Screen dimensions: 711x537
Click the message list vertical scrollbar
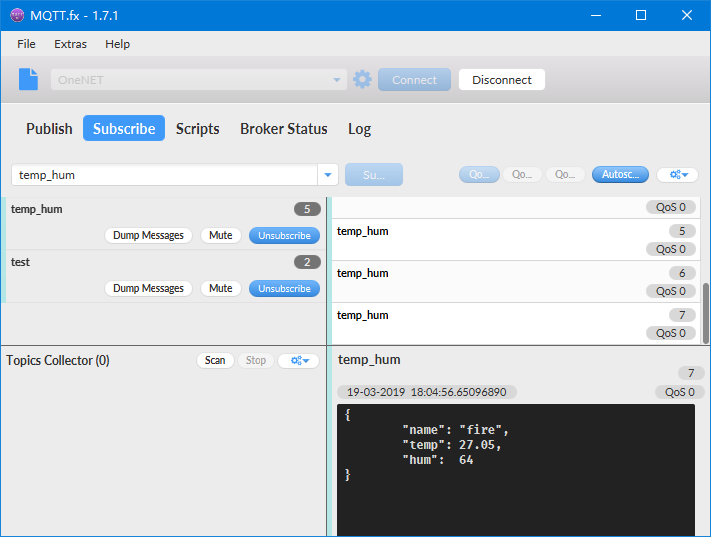(x=706, y=313)
